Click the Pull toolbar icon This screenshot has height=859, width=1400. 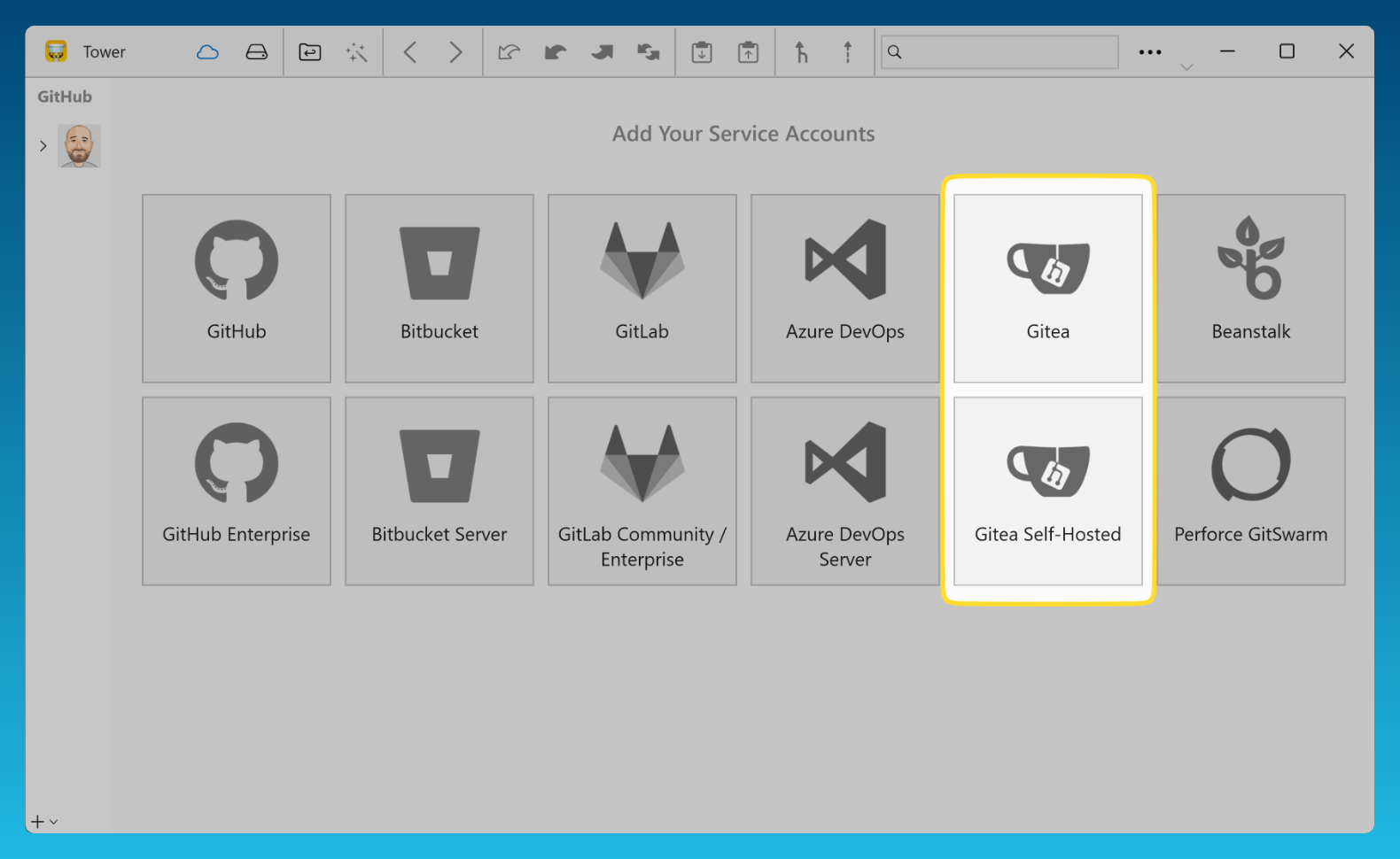pos(556,52)
